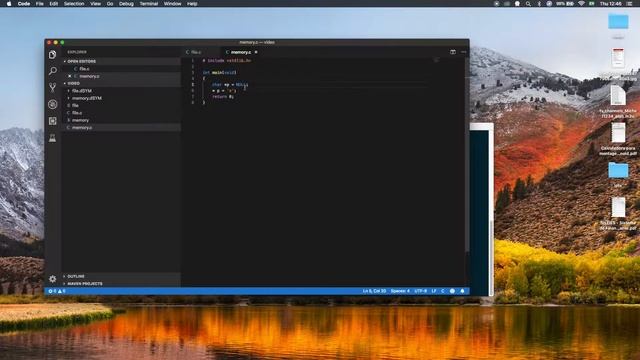Open the top blue folder on desktop
The width and height of the screenshot is (640, 360).
pos(618,22)
